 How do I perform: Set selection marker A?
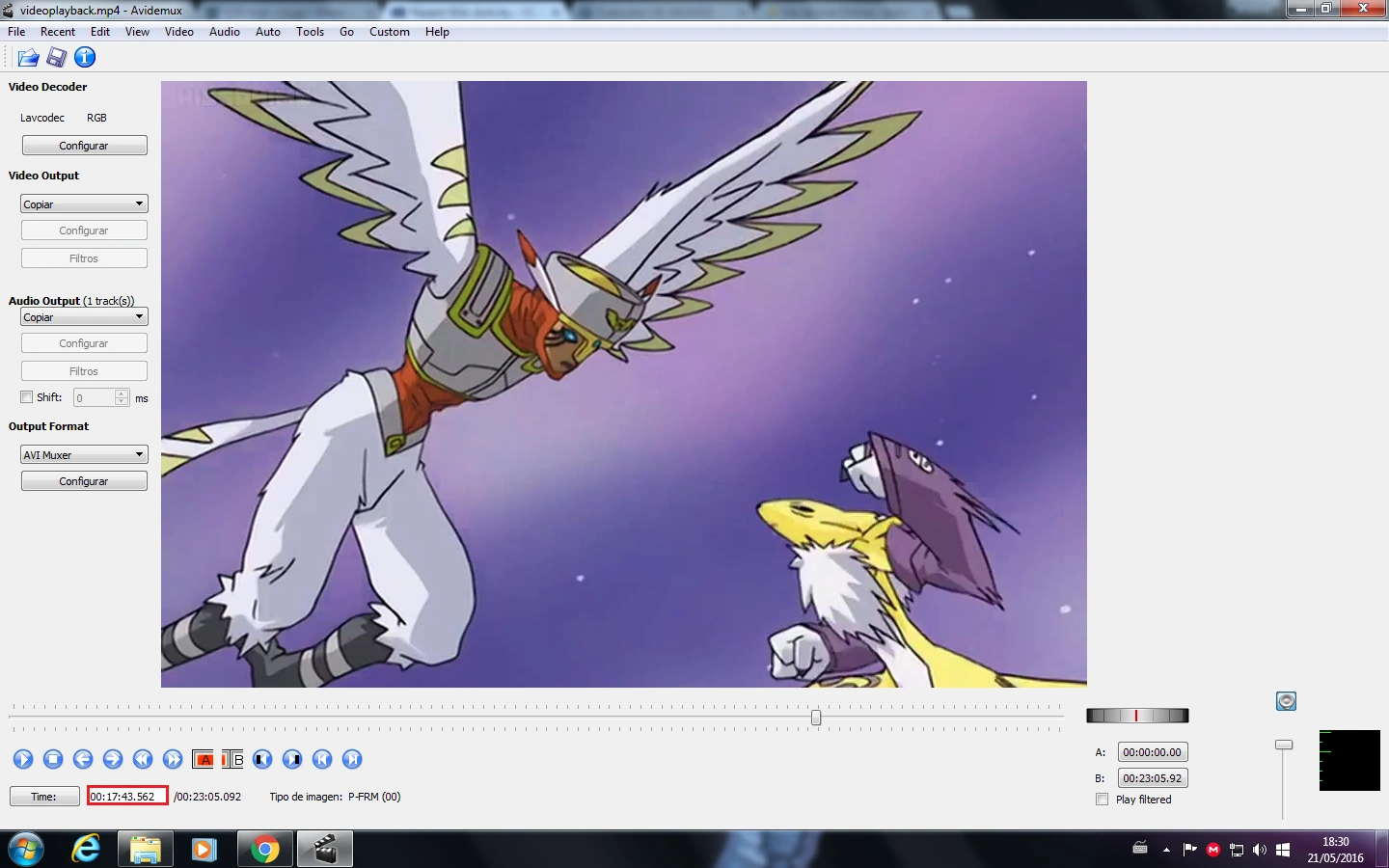click(204, 759)
